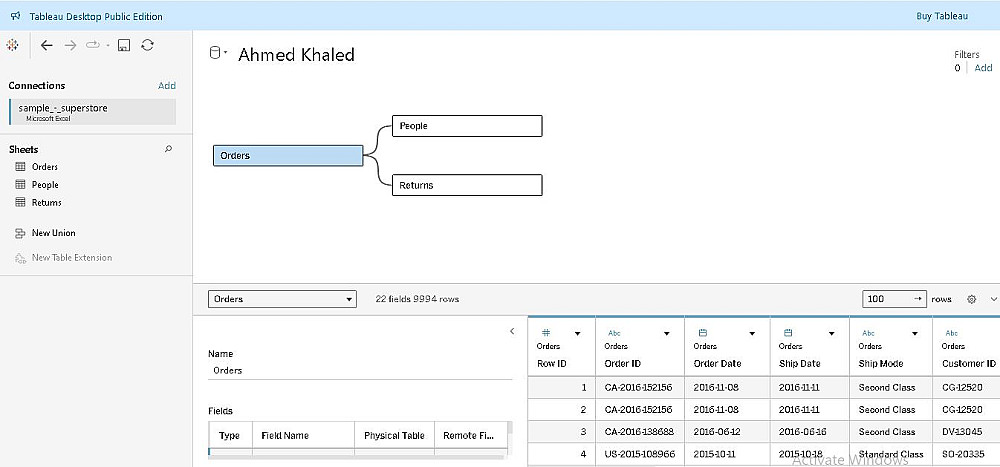Click the Buy Tableau link
The height and width of the screenshot is (467, 1000).
pyautogui.click(x=942, y=16)
